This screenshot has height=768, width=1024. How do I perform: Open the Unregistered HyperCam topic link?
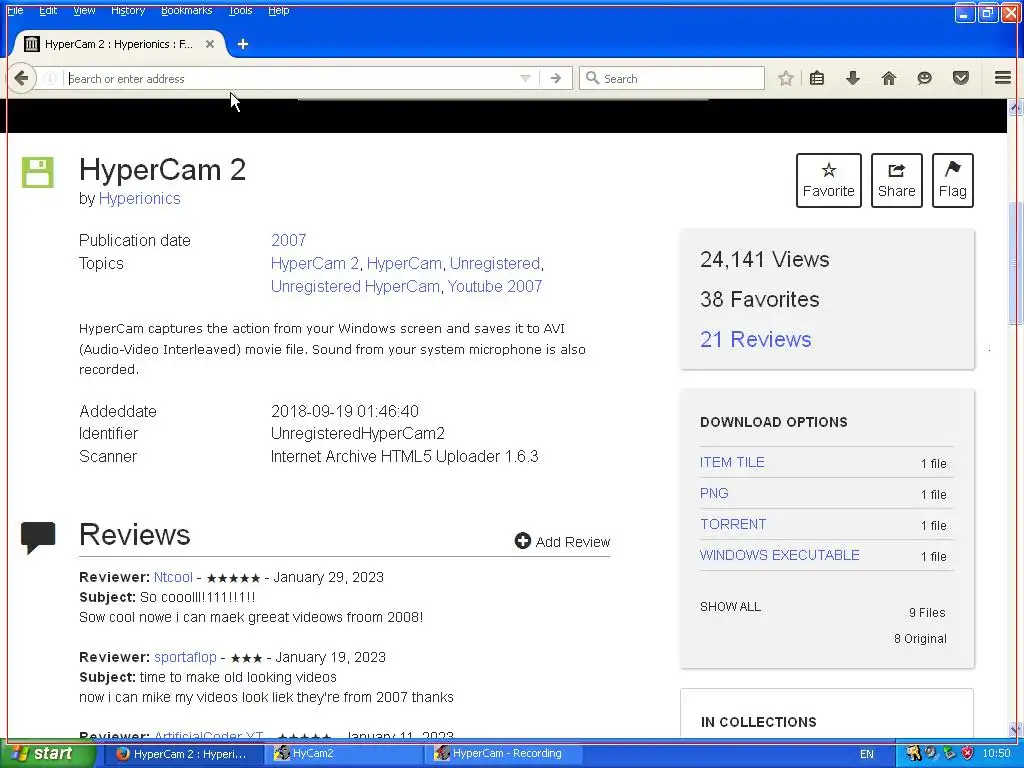[x=355, y=286]
